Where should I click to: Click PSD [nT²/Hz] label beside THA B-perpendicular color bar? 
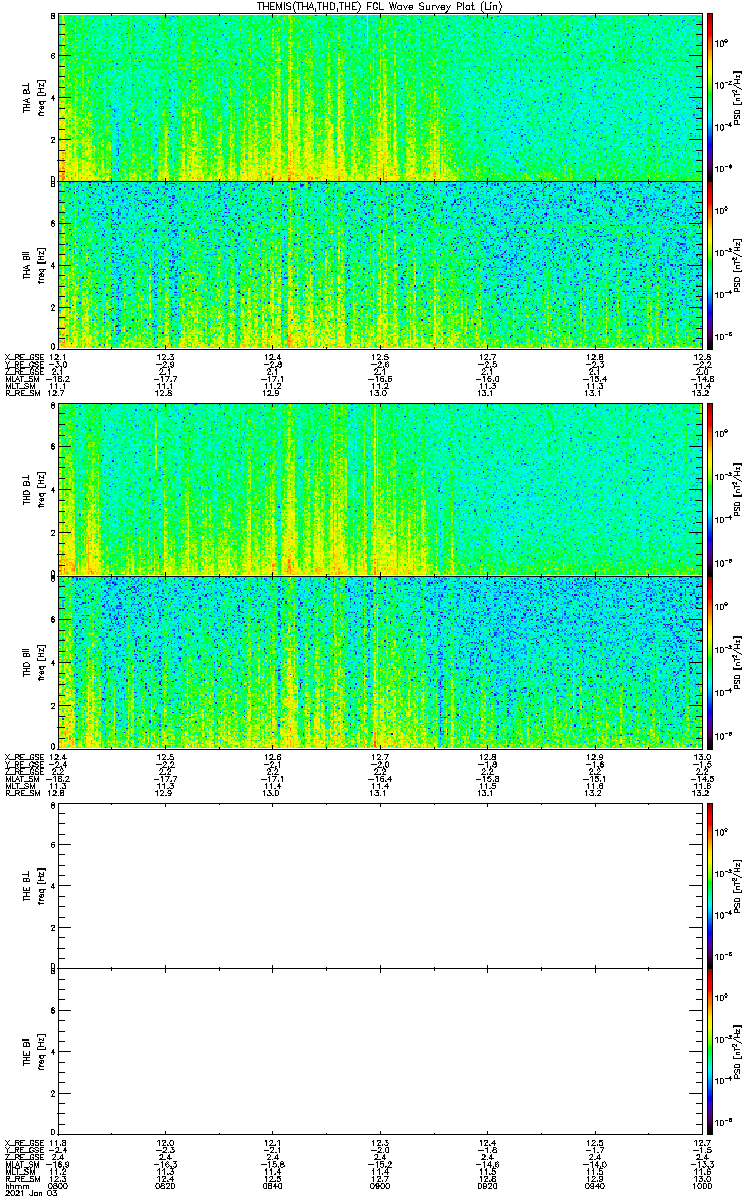[738, 97]
